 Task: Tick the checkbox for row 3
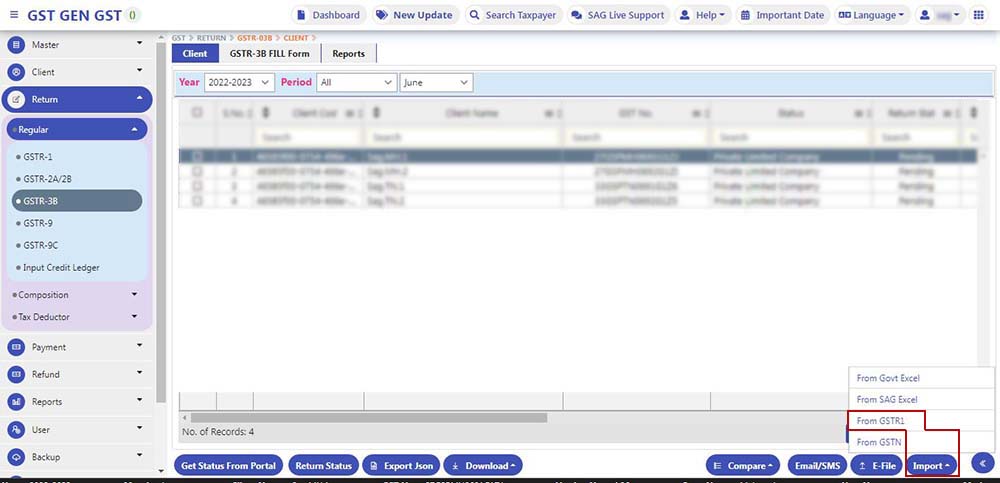(x=197, y=186)
